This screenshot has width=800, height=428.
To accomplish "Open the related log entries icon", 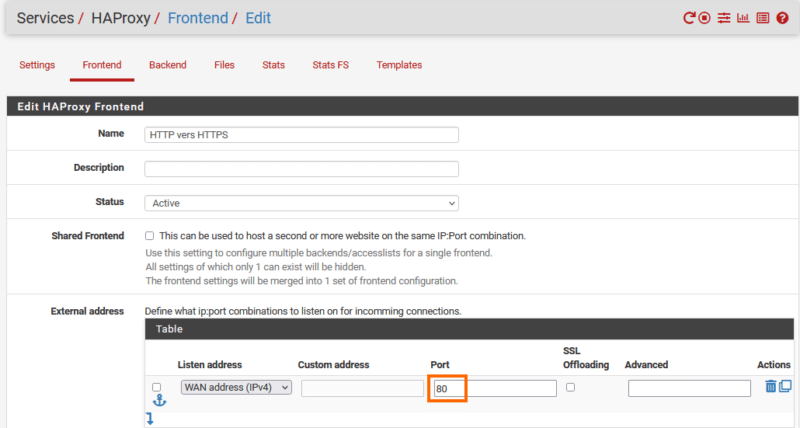I will 762,18.
